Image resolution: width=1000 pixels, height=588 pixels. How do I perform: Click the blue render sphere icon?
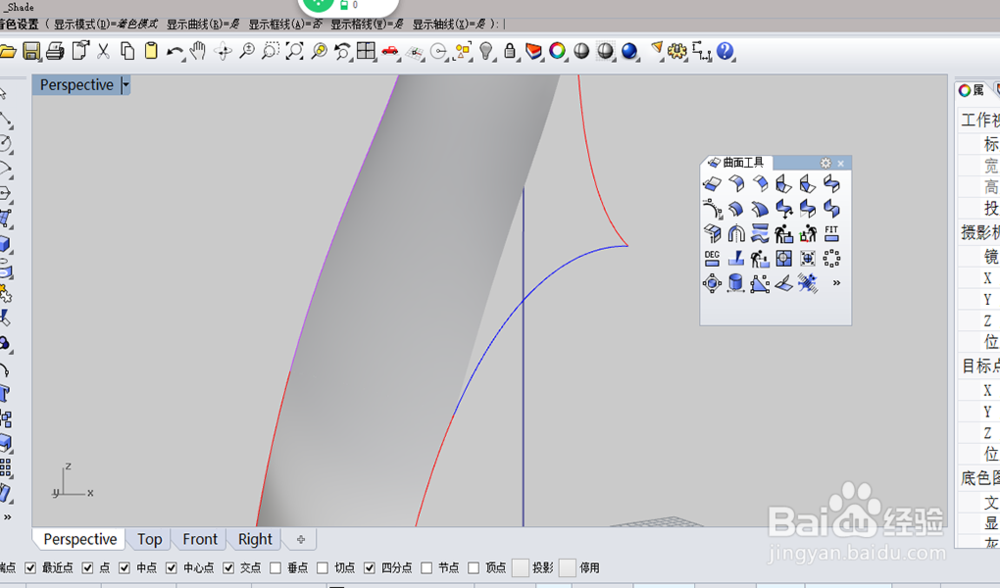pyautogui.click(x=629, y=51)
